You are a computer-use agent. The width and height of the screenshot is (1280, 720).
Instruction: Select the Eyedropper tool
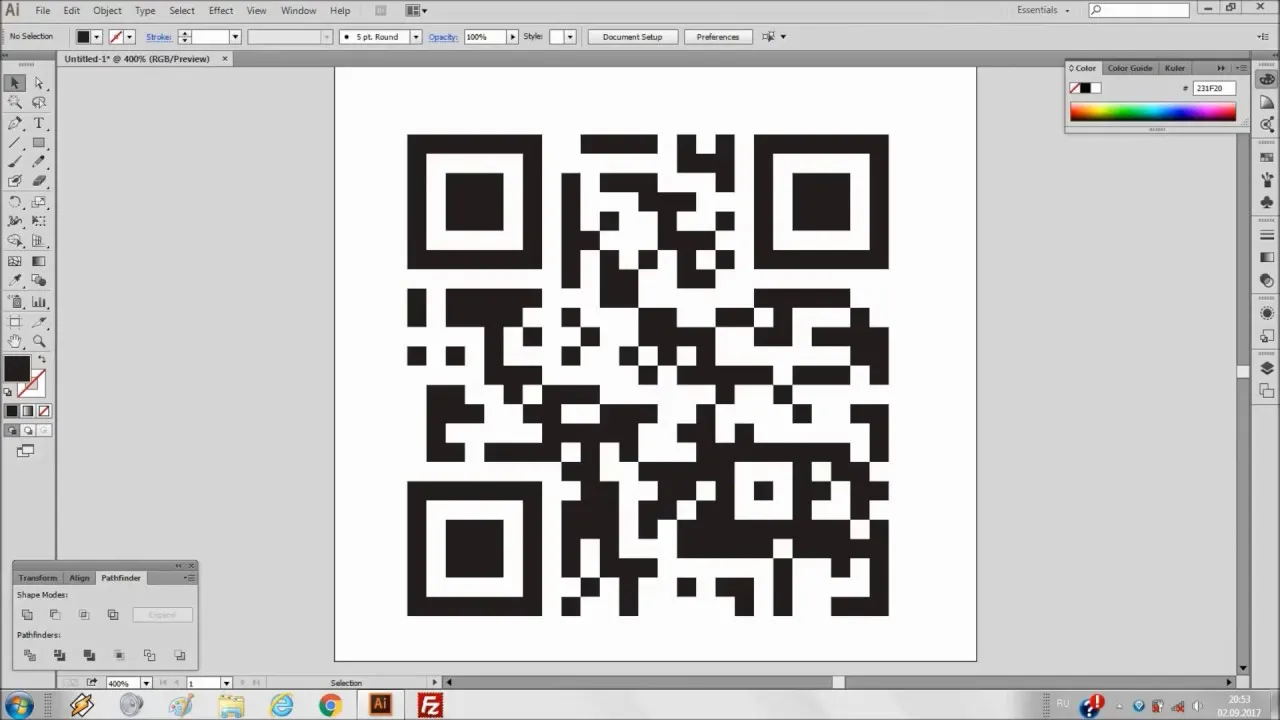15,281
